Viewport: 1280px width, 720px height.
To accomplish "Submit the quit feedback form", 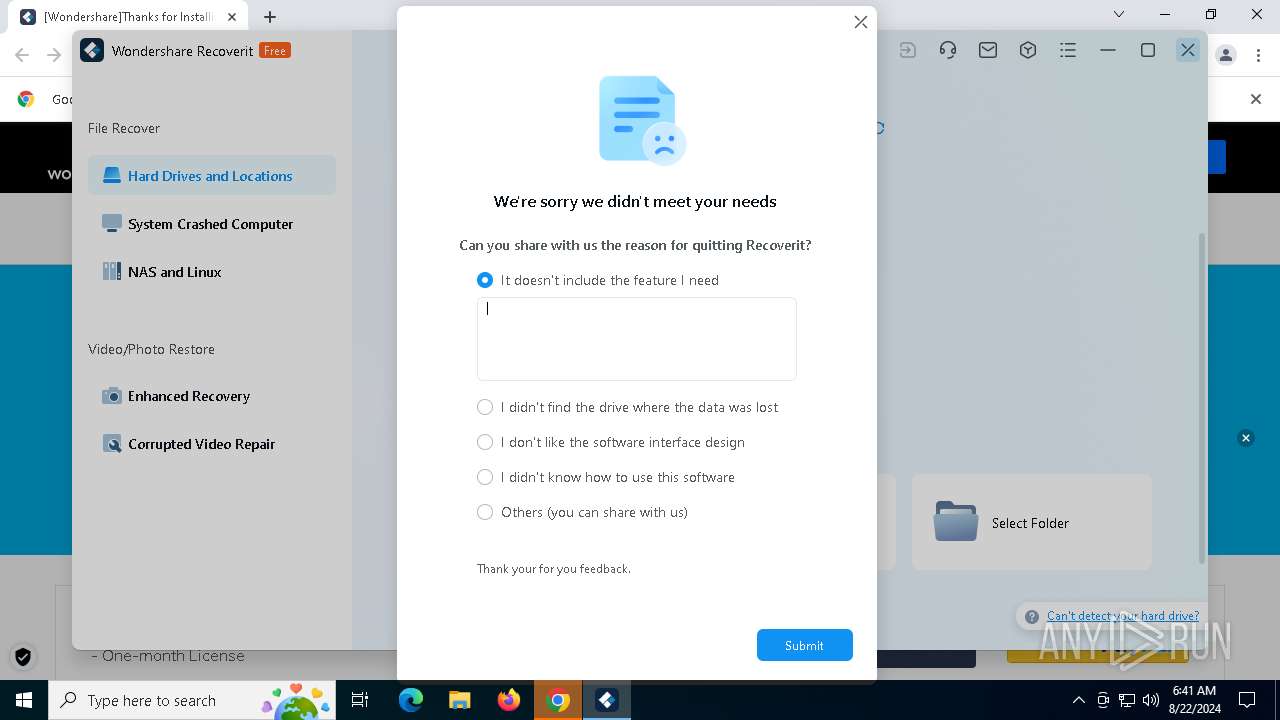I will 804,645.
